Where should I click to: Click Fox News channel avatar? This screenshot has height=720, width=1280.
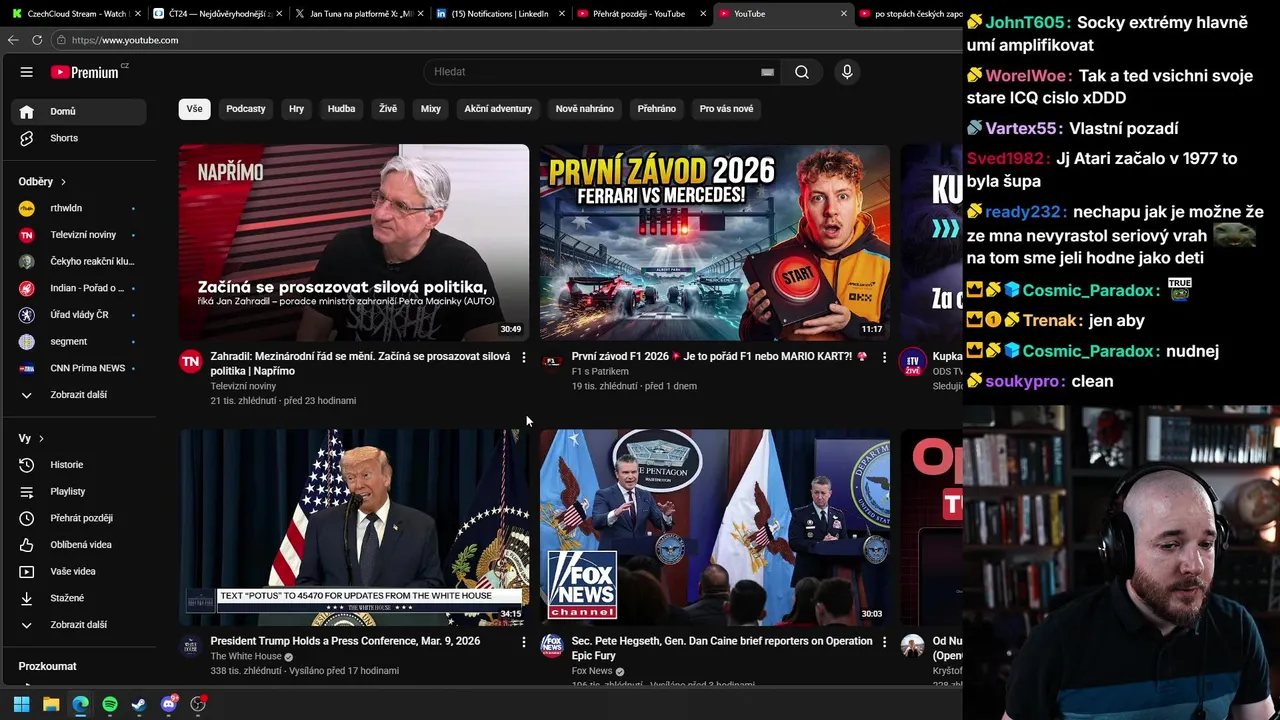(x=552, y=646)
